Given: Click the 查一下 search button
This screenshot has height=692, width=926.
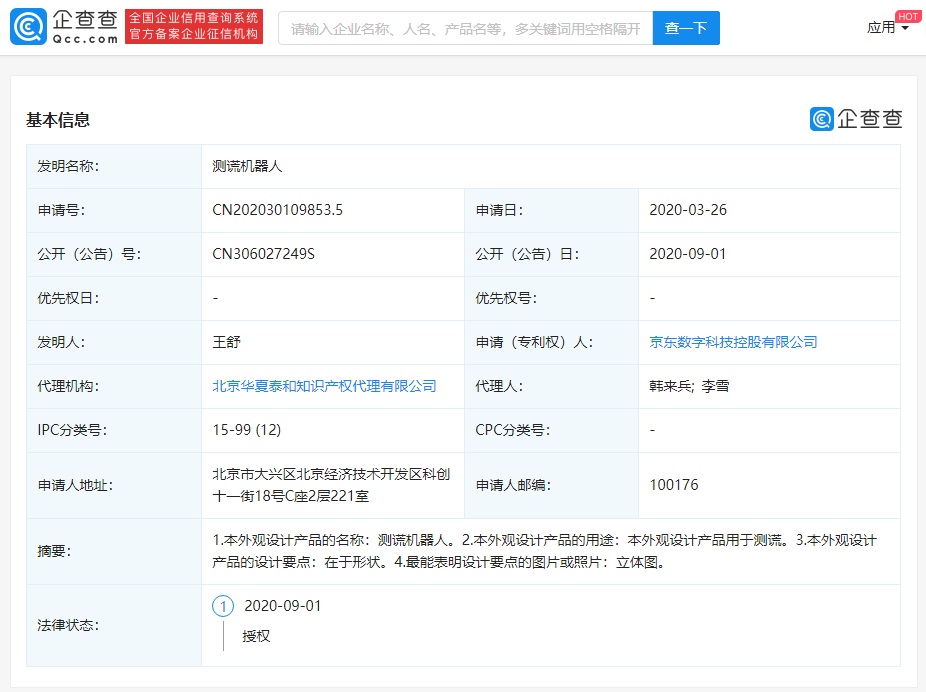Looking at the screenshot, I should pos(686,28).
